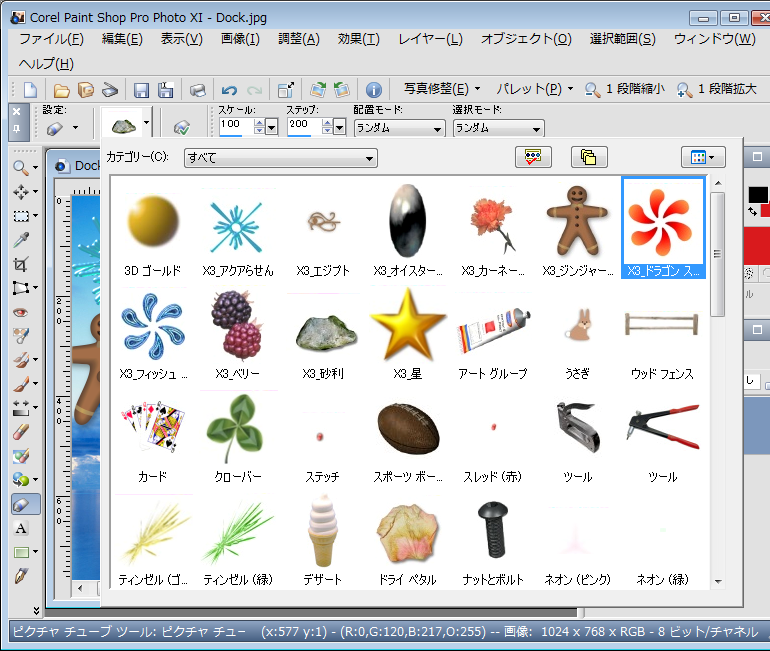The image size is (770, 651).
Task: Open the ファイル(F) menu
Action: tap(52, 39)
